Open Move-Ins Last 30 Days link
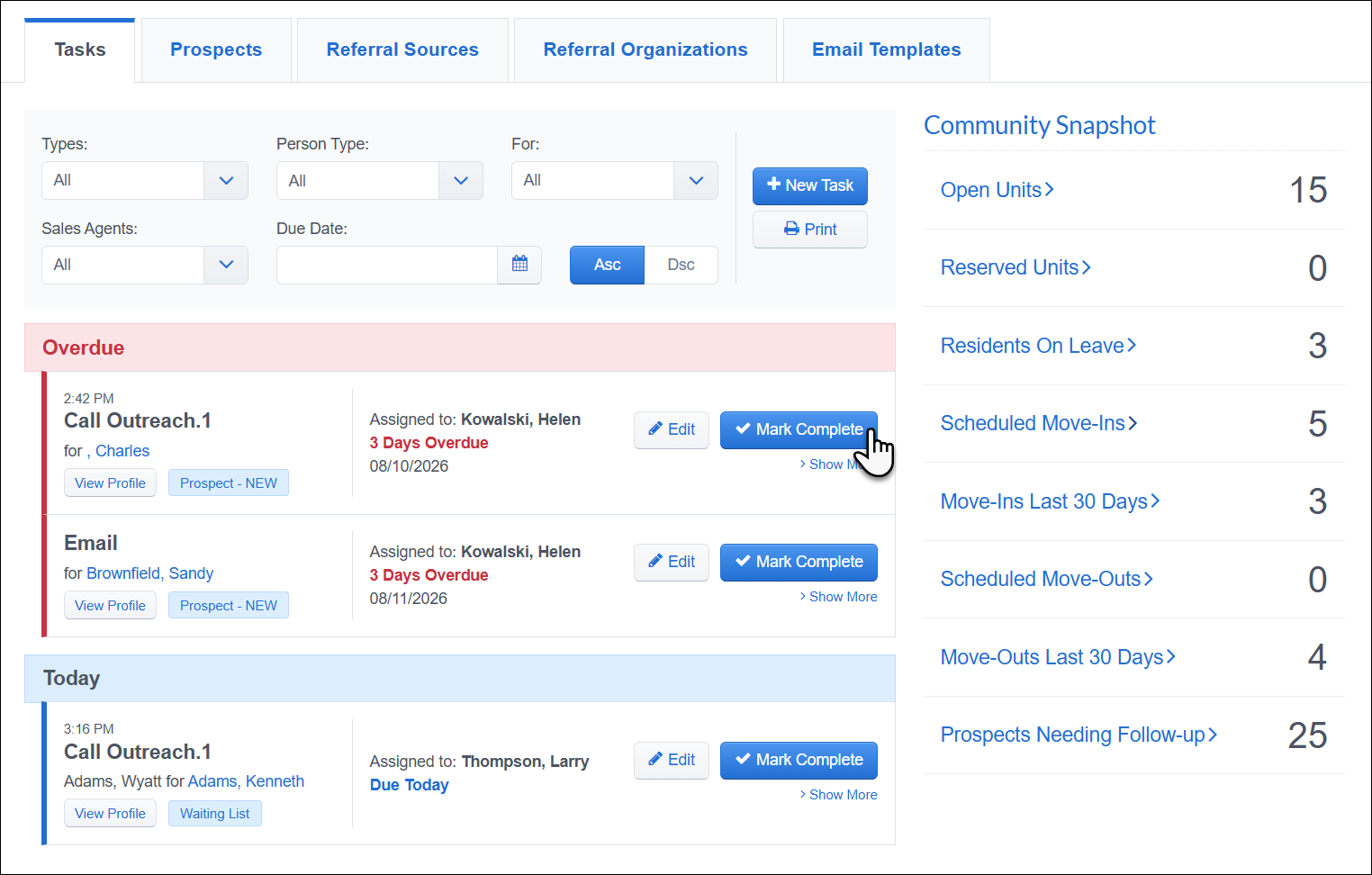This screenshot has height=875, width=1372. point(1051,501)
